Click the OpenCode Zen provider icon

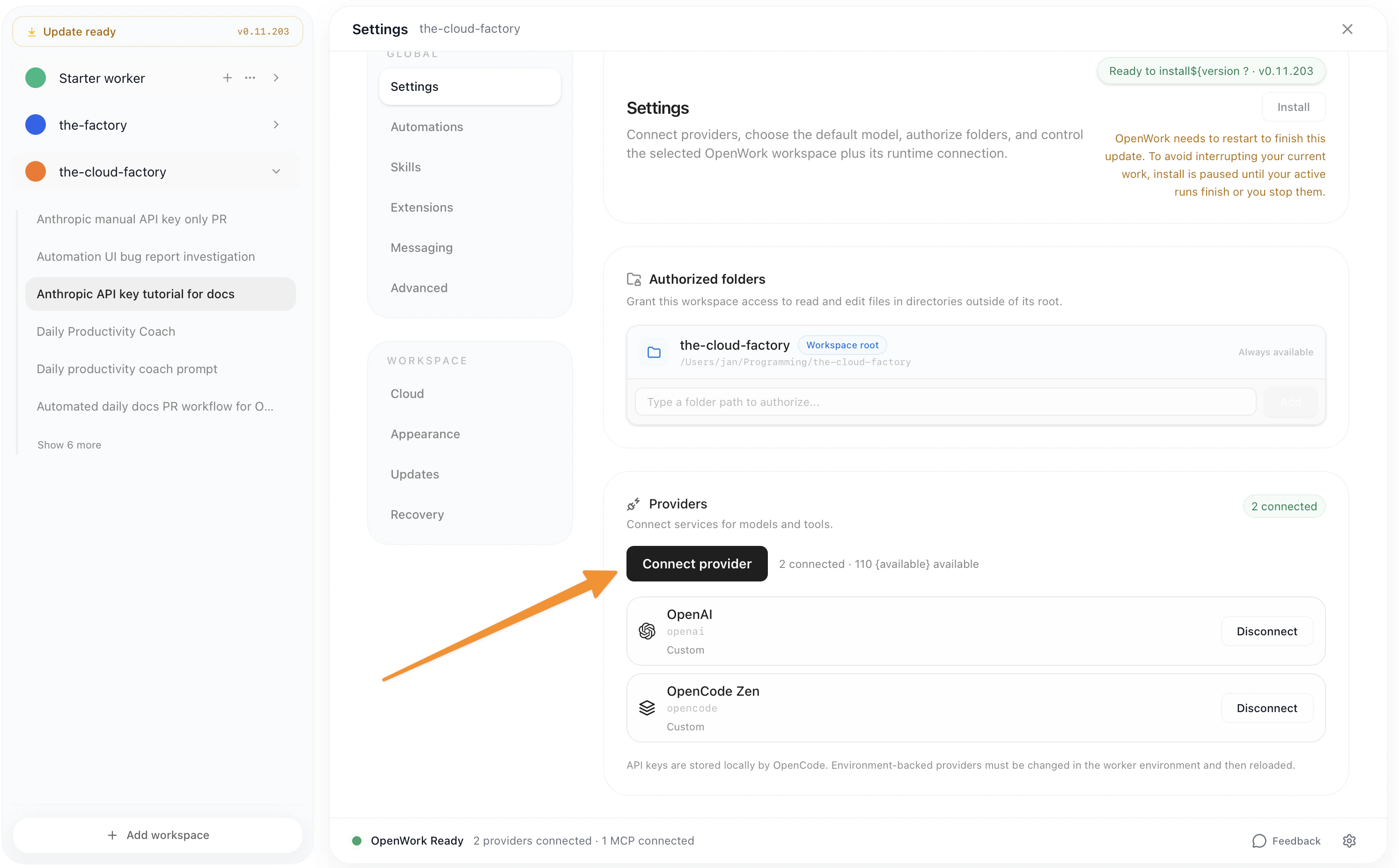648,708
